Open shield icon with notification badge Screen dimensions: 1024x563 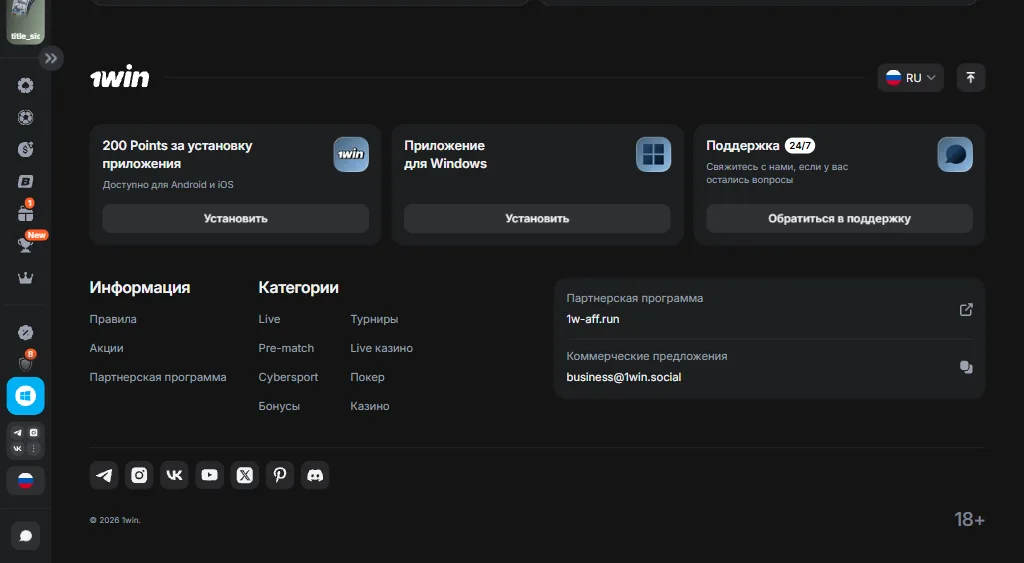point(25,363)
